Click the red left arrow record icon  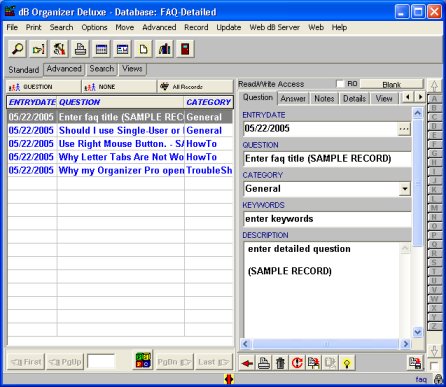pos(247,363)
